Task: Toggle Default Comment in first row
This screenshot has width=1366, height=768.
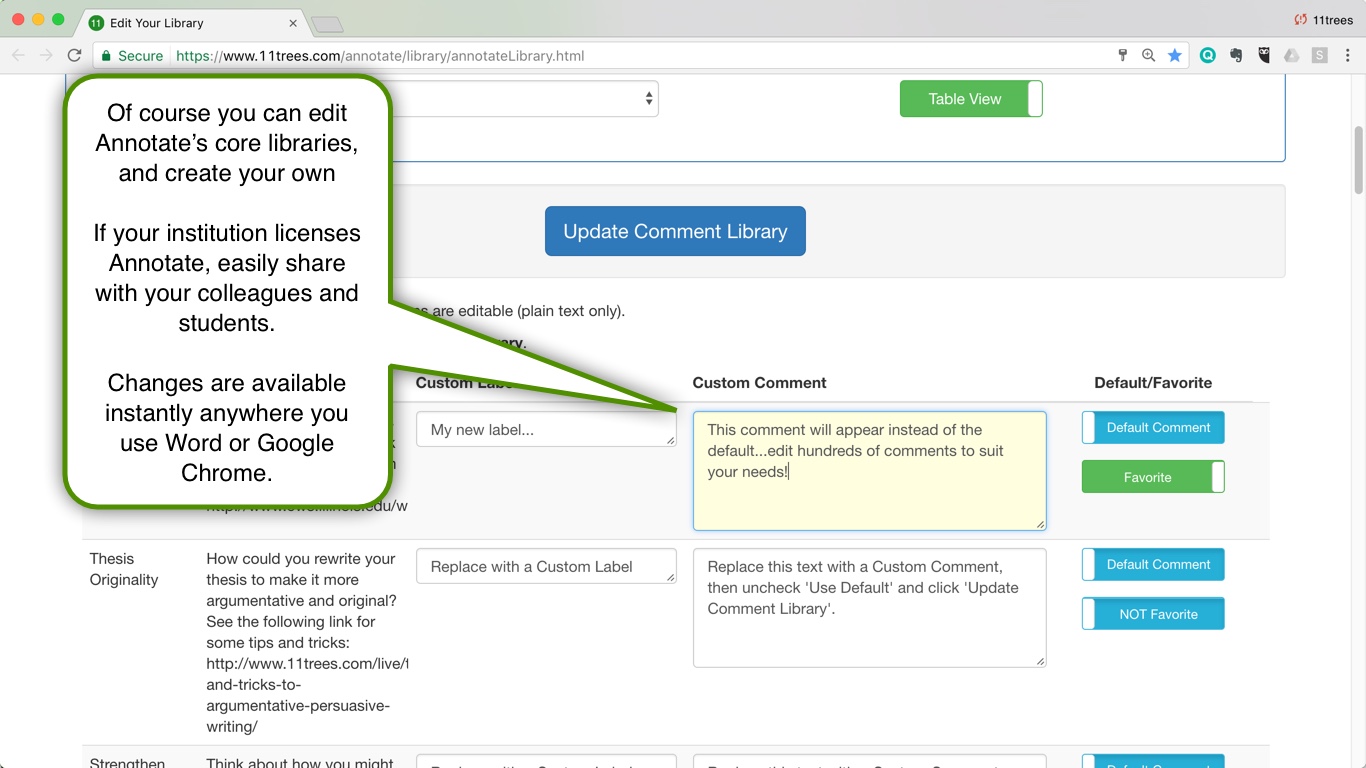Action: tap(1153, 428)
